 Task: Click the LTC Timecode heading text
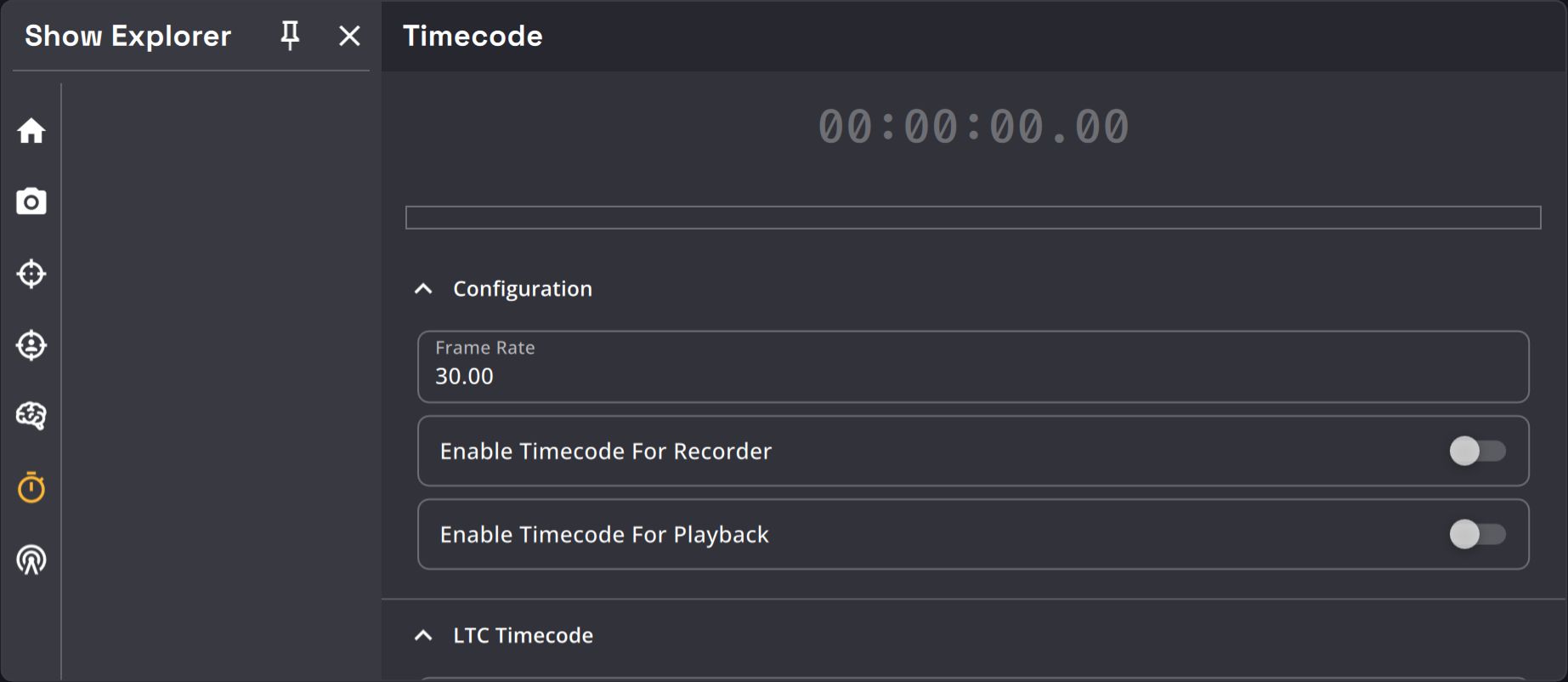pyautogui.click(x=523, y=635)
